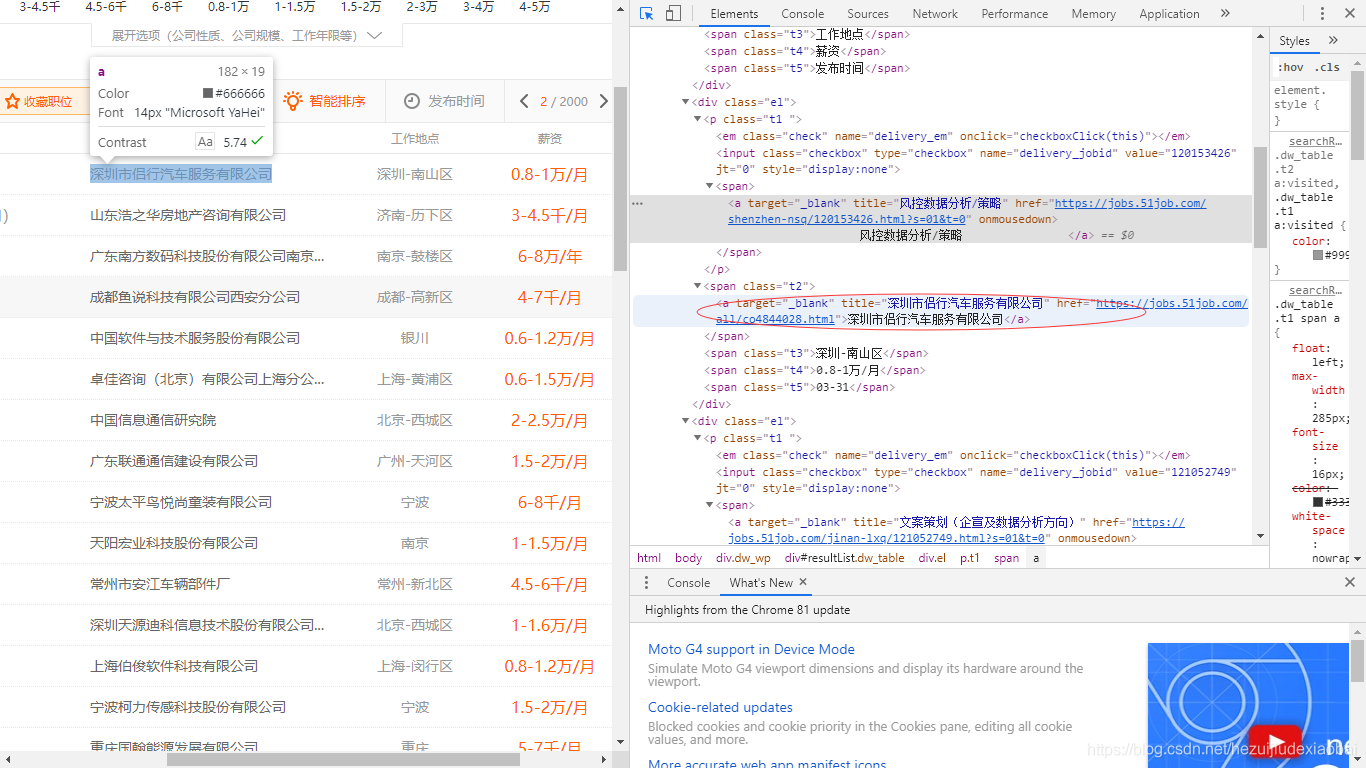Close the What's New tab
Screen dimensions: 1366x768
coord(803,582)
